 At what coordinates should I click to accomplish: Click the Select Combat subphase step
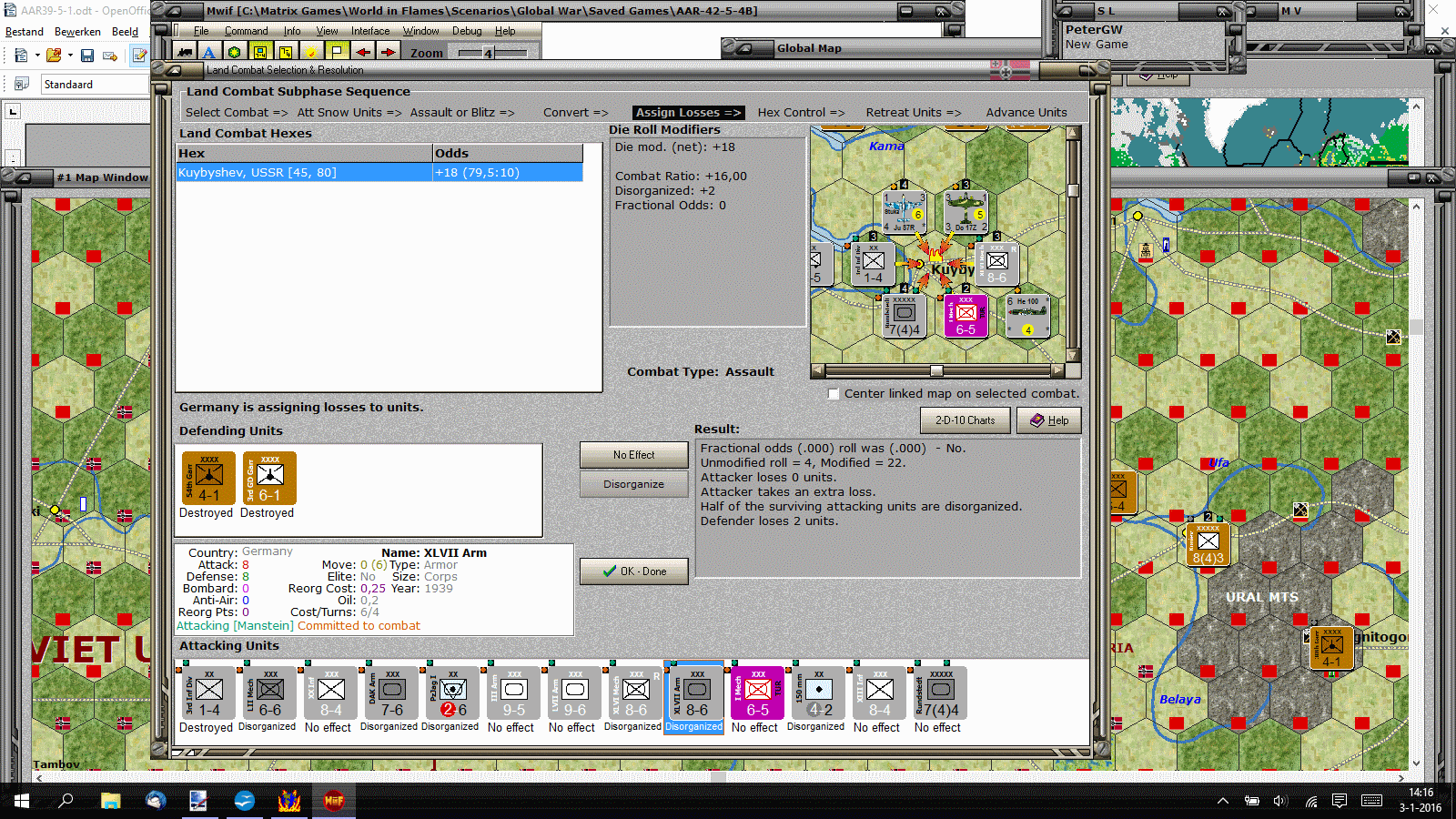[x=237, y=113]
